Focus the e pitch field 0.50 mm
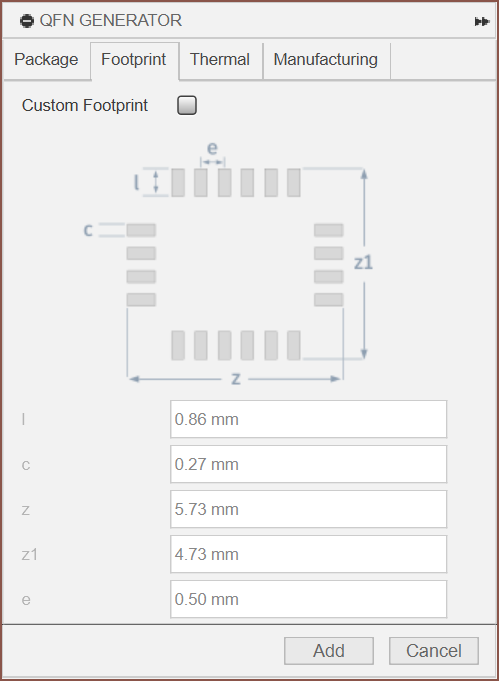 pyautogui.click(x=308, y=599)
